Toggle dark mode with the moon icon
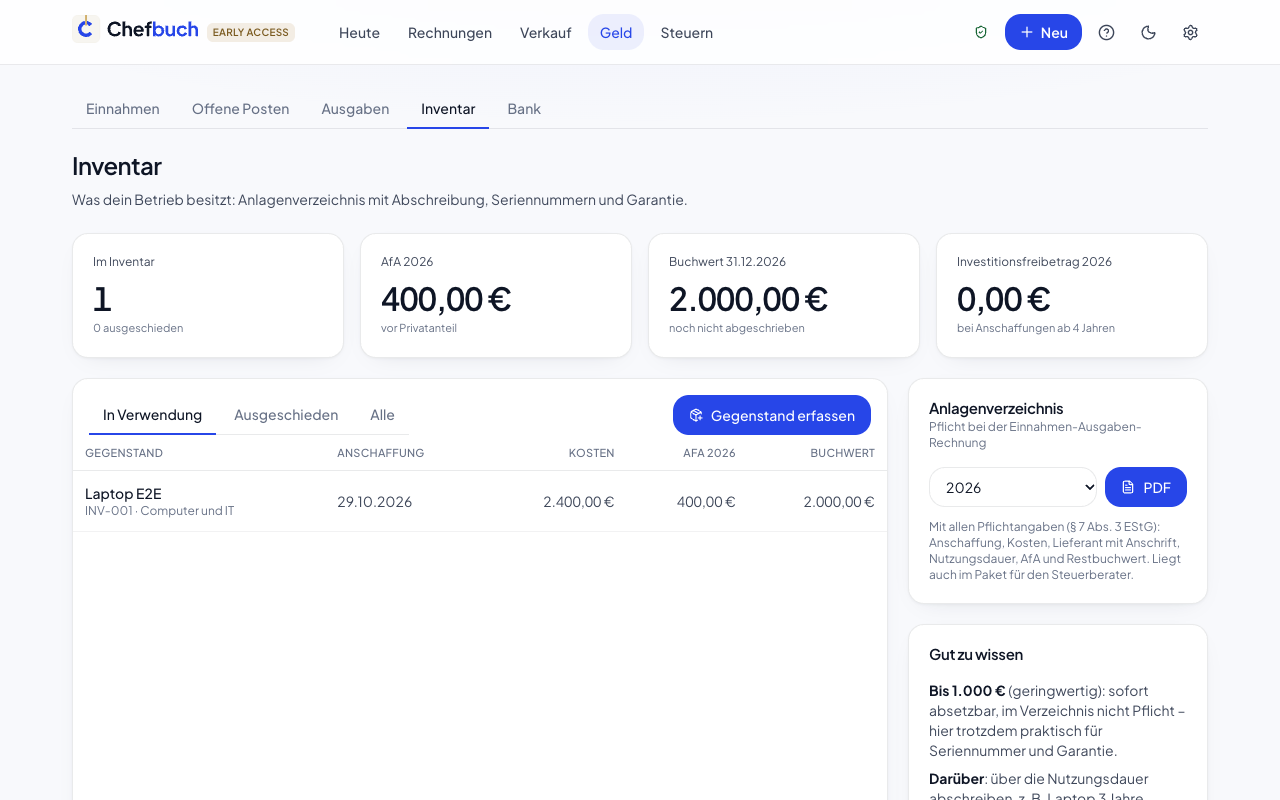The height and width of the screenshot is (800, 1280). pyautogui.click(x=1148, y=32)
